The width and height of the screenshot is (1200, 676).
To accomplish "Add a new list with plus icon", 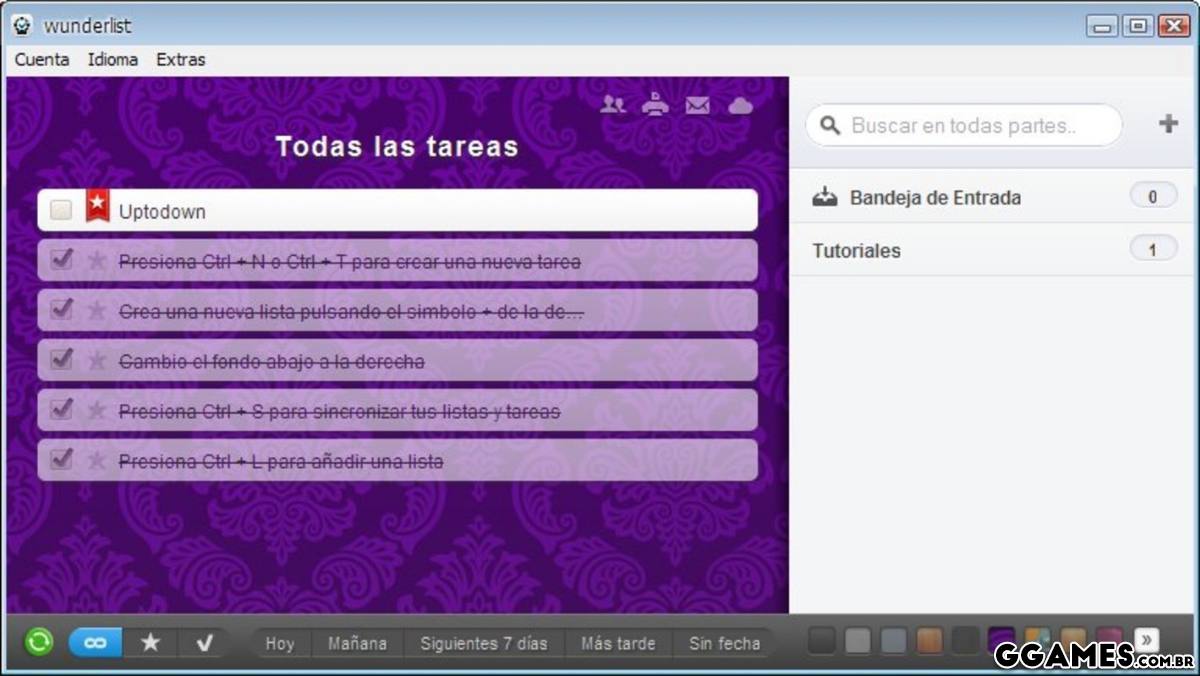I will click(x=1168, y=124).
